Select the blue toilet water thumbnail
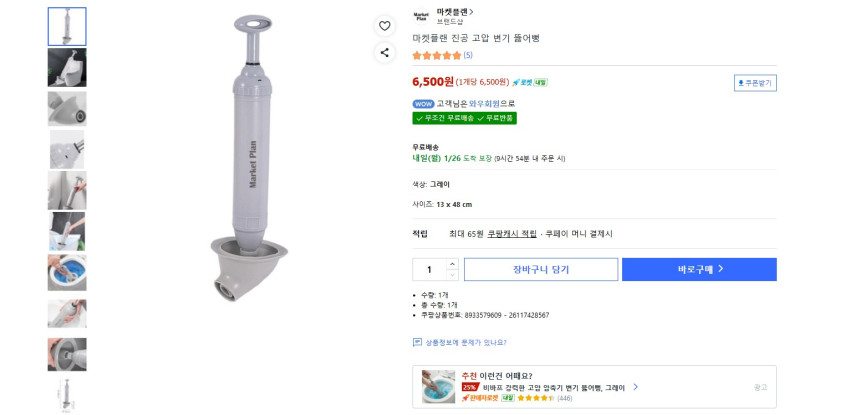This screenshot has height=415, width=850. point(67,272)
